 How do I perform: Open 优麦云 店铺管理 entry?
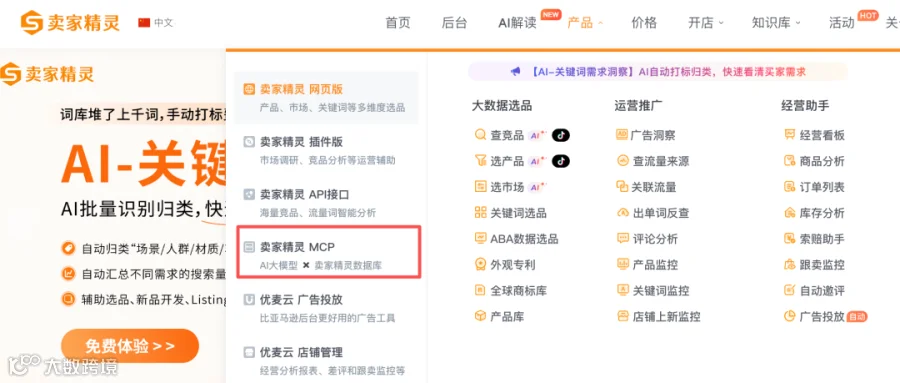[327, 359]
